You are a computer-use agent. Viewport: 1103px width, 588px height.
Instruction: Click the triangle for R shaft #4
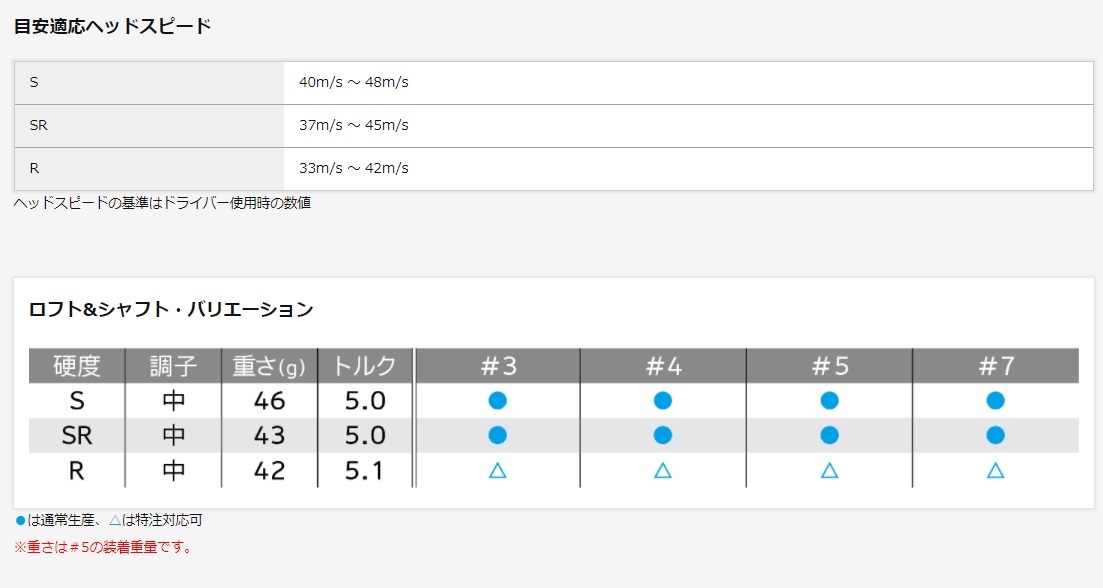(662, 470)
